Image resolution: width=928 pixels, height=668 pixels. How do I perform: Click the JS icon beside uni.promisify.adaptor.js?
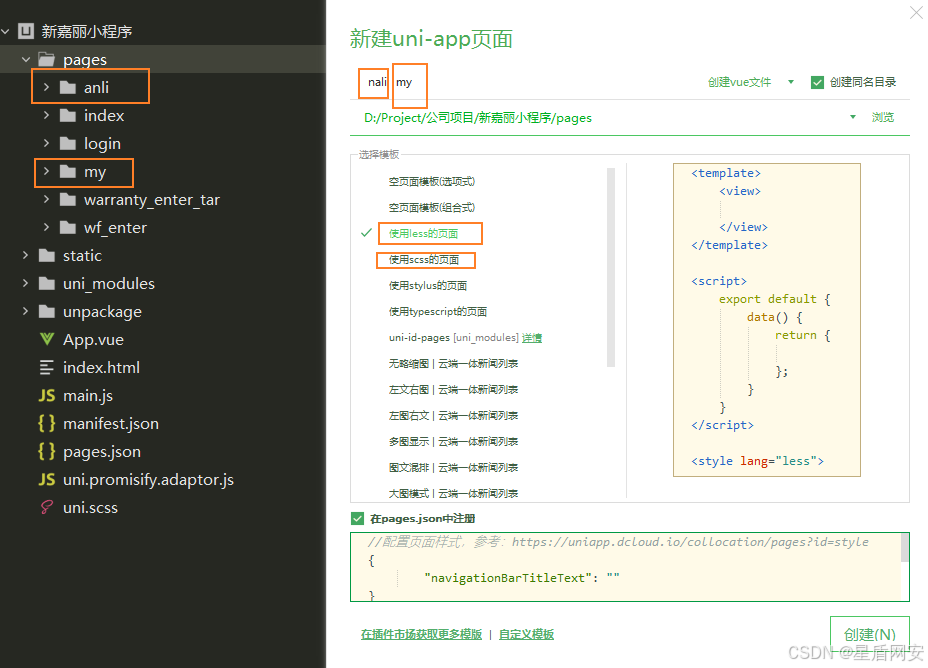click(47, 479)
